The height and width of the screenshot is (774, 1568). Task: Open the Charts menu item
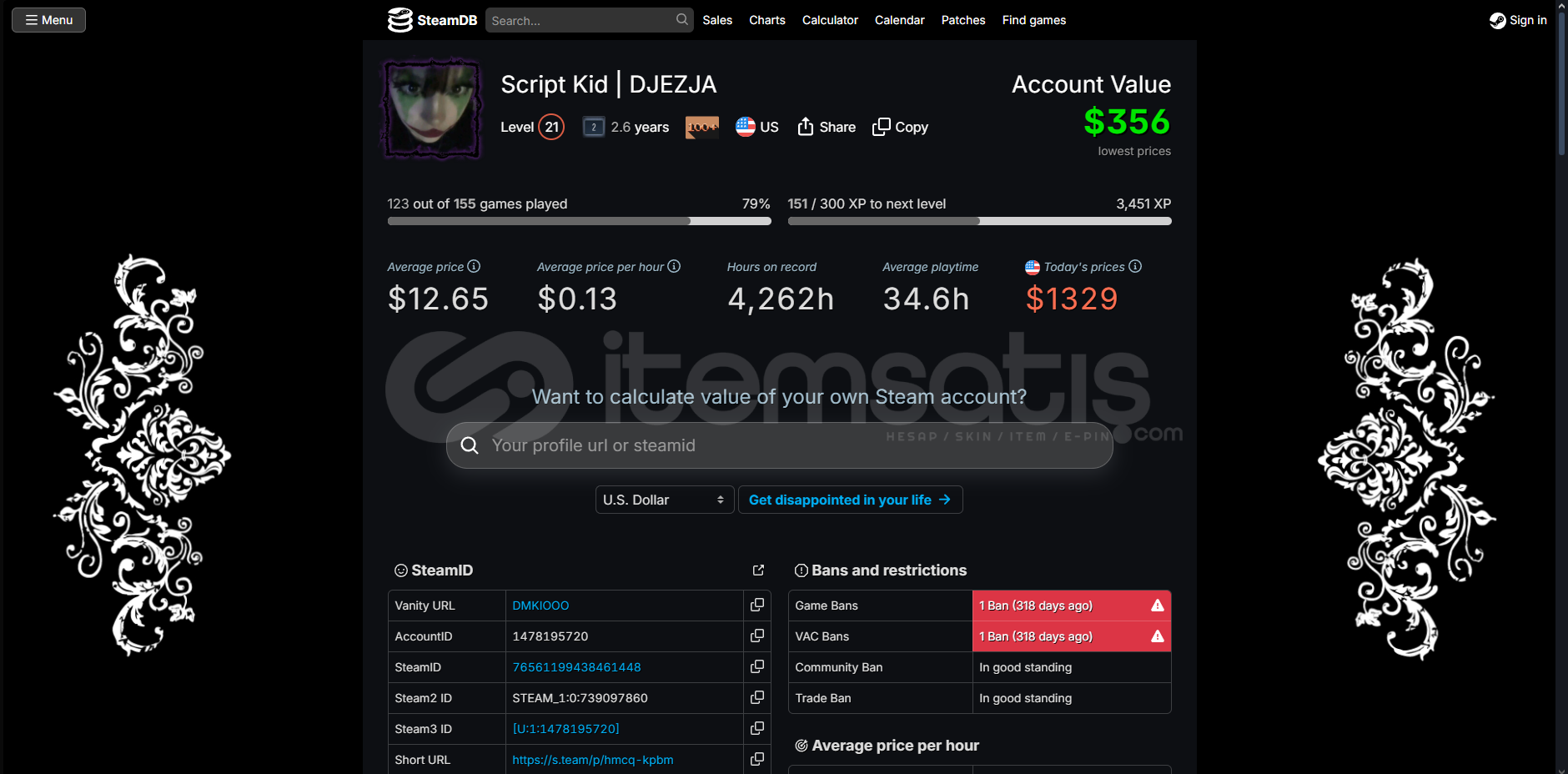767,20
